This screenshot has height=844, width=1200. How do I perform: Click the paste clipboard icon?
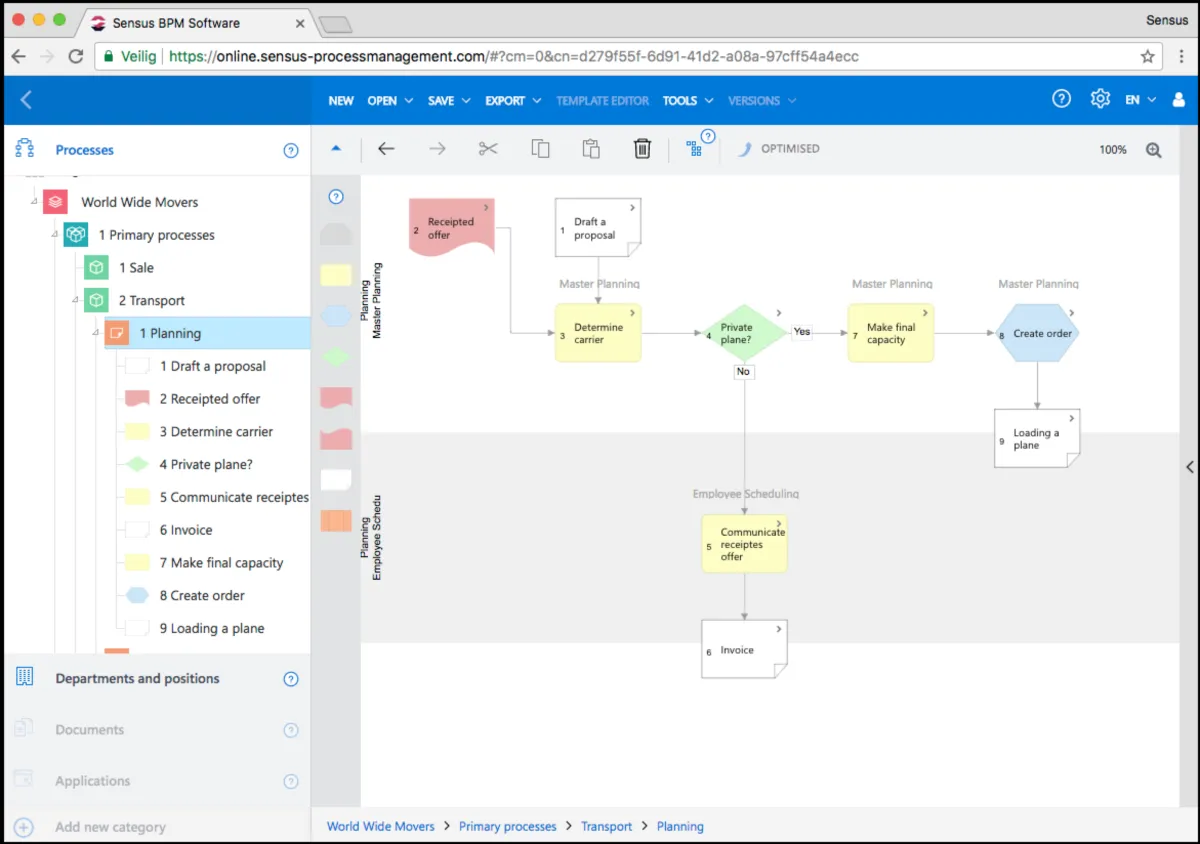591,149
